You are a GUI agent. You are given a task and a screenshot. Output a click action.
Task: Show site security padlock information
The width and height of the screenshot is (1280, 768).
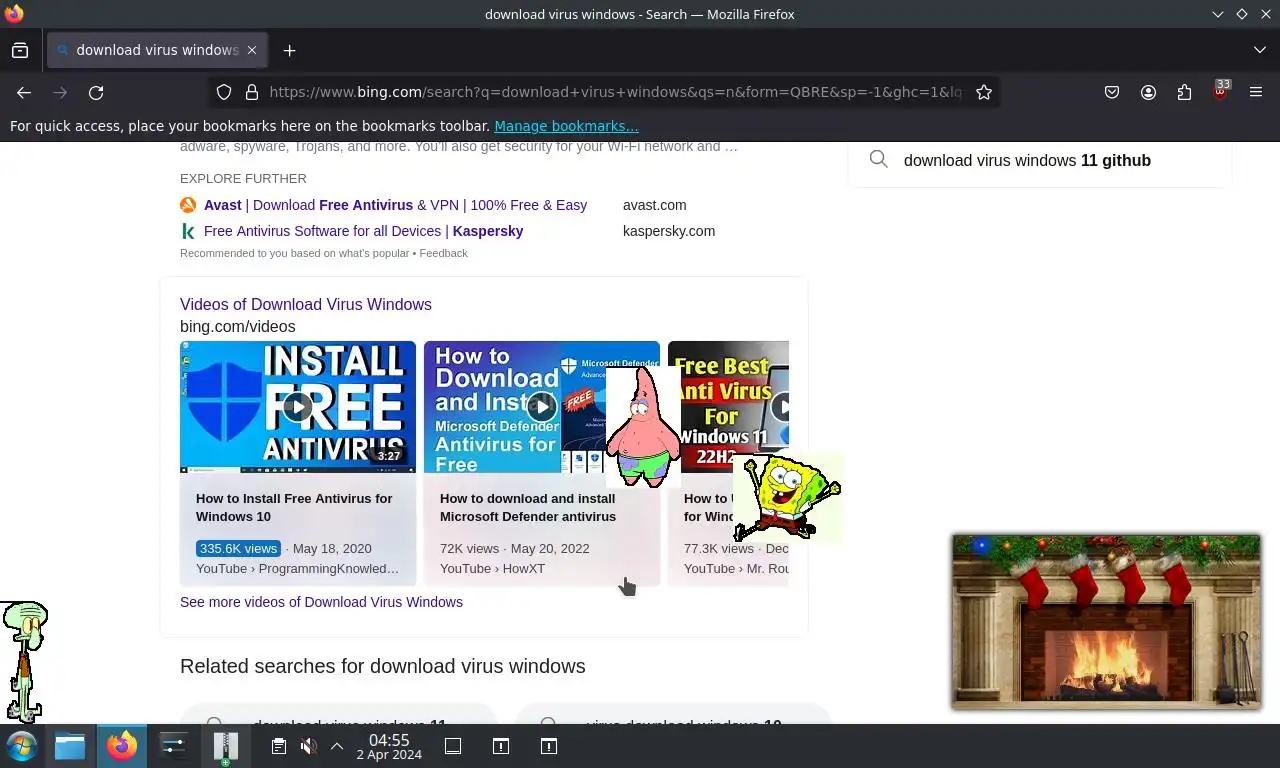252,92
